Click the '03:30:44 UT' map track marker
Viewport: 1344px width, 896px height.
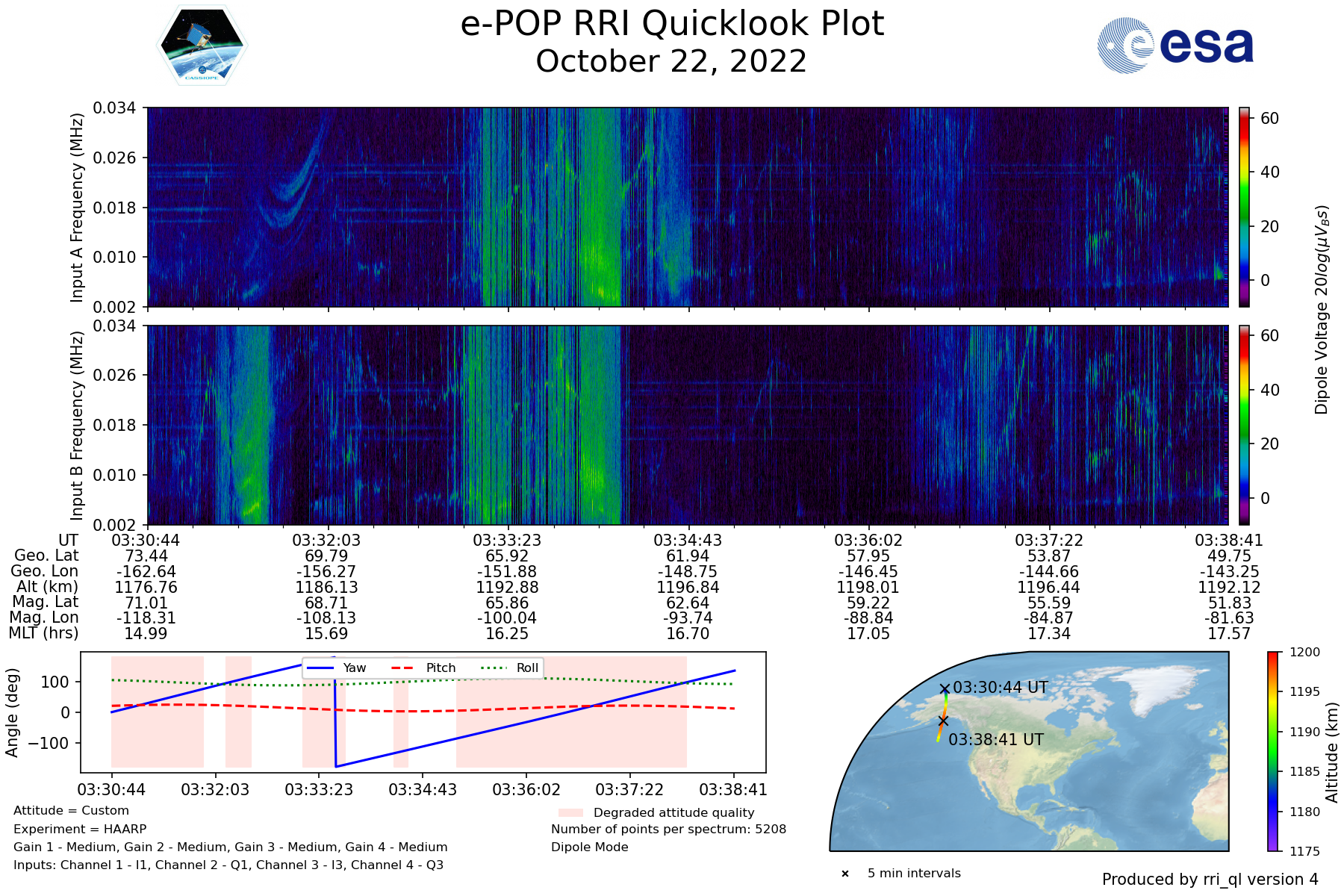coord(945,688)
